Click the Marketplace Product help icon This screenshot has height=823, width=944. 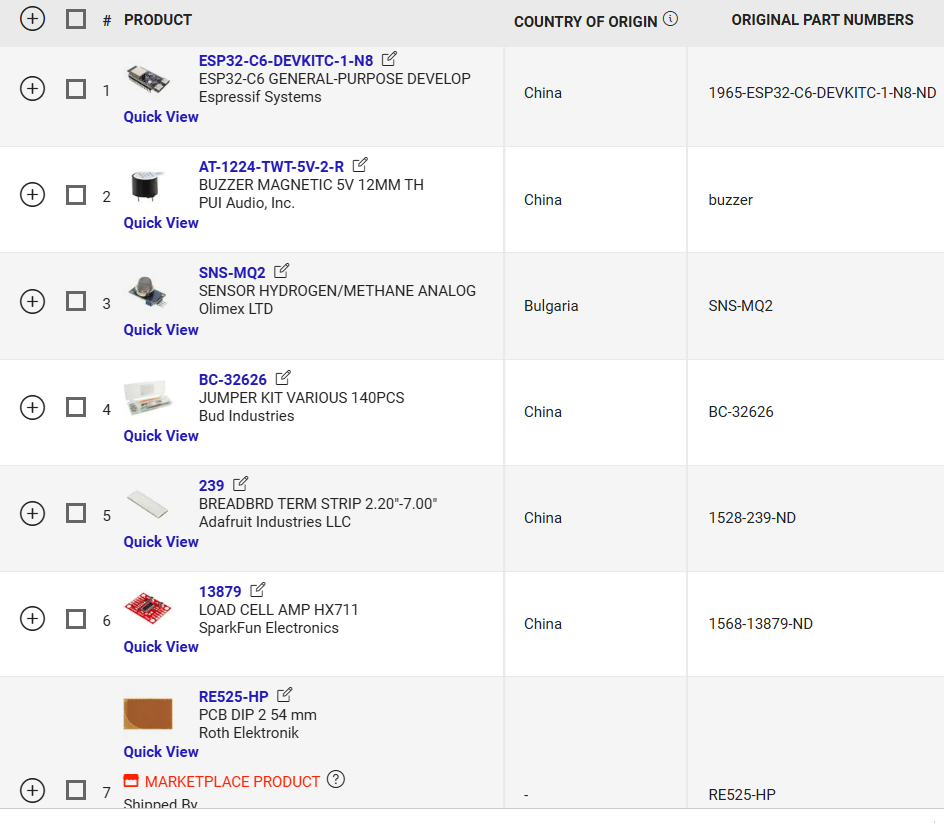336,779
